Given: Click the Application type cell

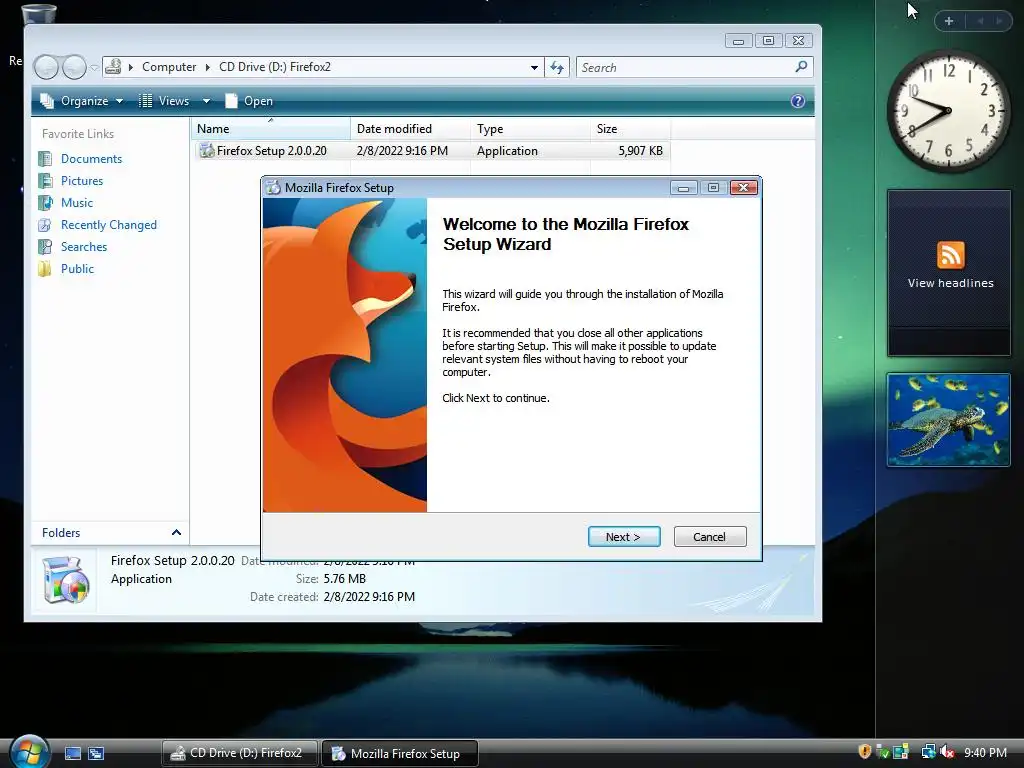Looking at the screenshot, I should click(507, 151).
